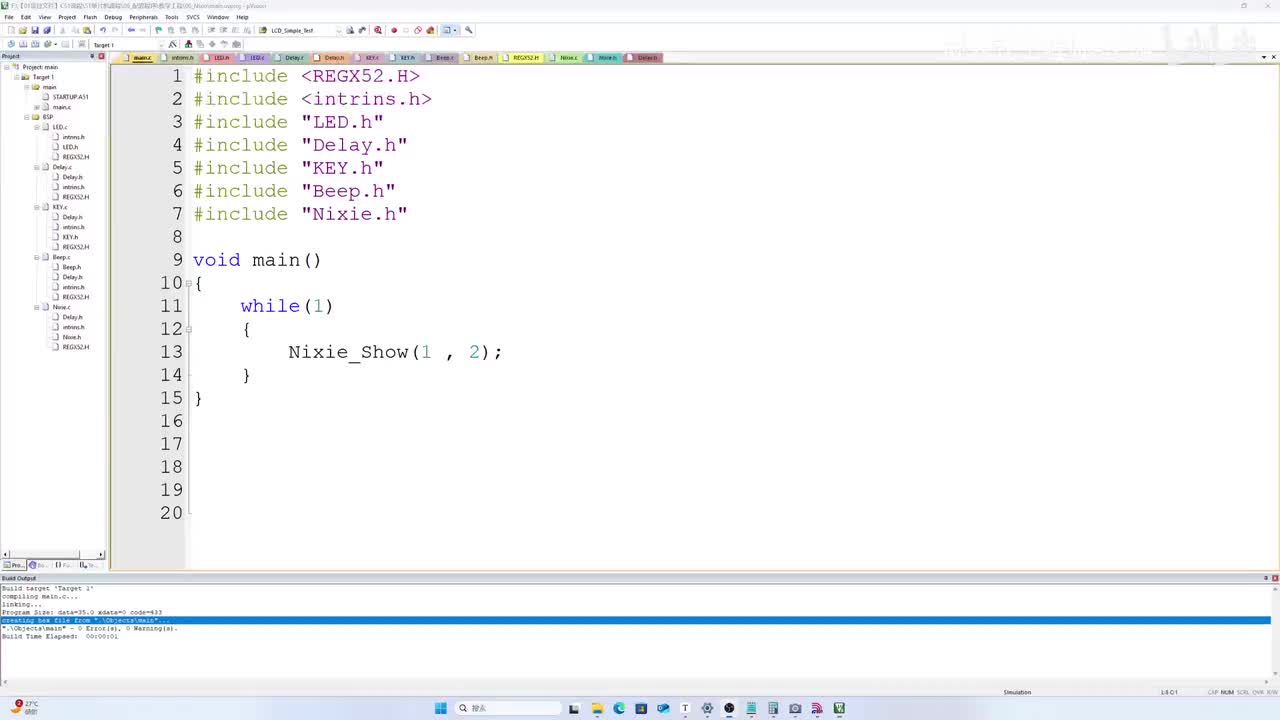The width and height of the screenshot is (1280, 720).
Task: Collapse the Beep.c tree node
Action: tap(36, 257)
